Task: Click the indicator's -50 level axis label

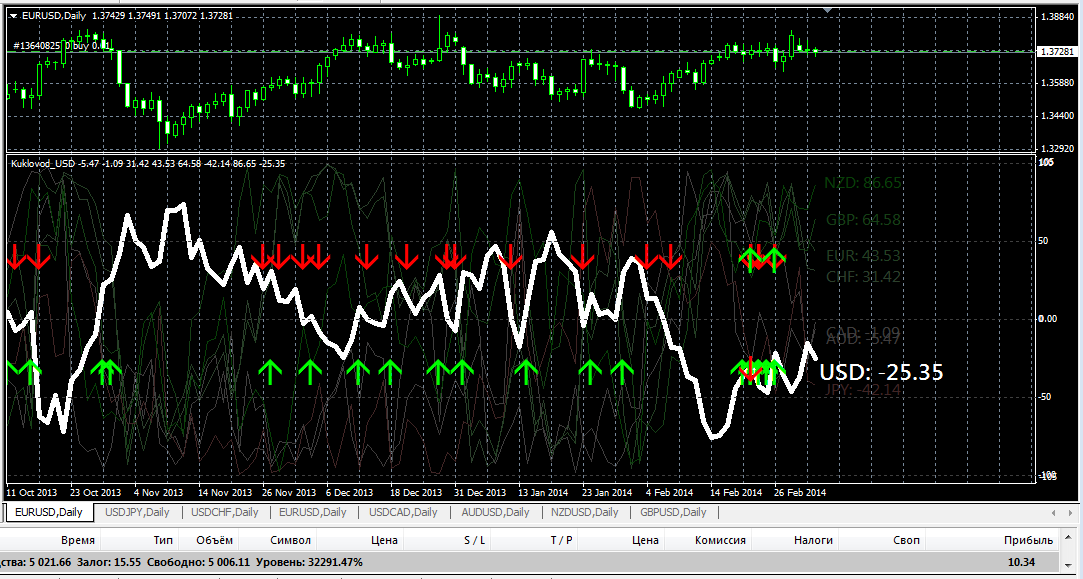Action: (x=1044, y=397)
